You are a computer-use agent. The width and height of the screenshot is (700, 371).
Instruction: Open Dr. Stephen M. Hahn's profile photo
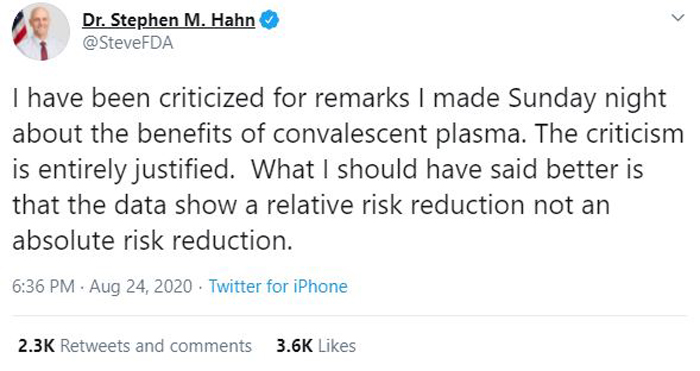41,31
